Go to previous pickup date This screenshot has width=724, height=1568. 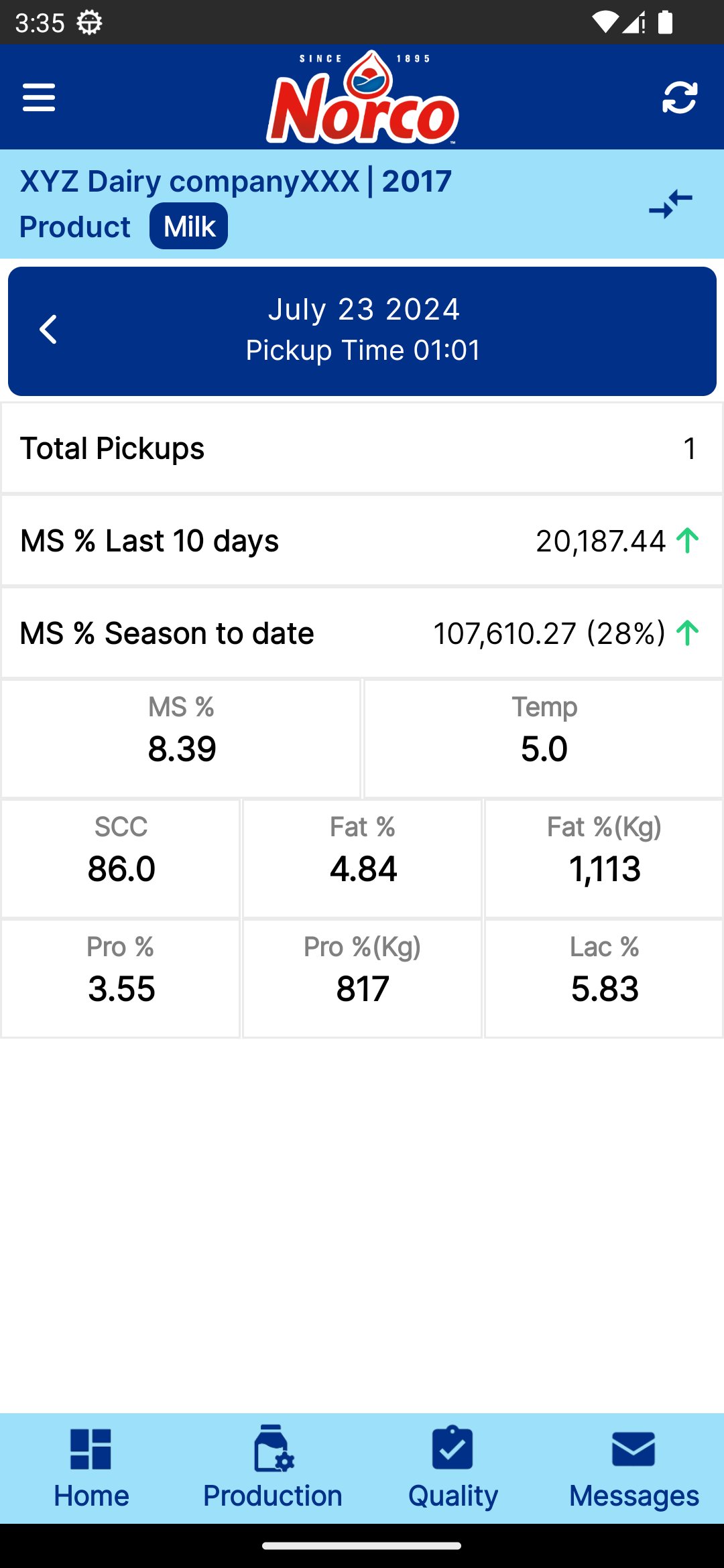pos(48,330)
